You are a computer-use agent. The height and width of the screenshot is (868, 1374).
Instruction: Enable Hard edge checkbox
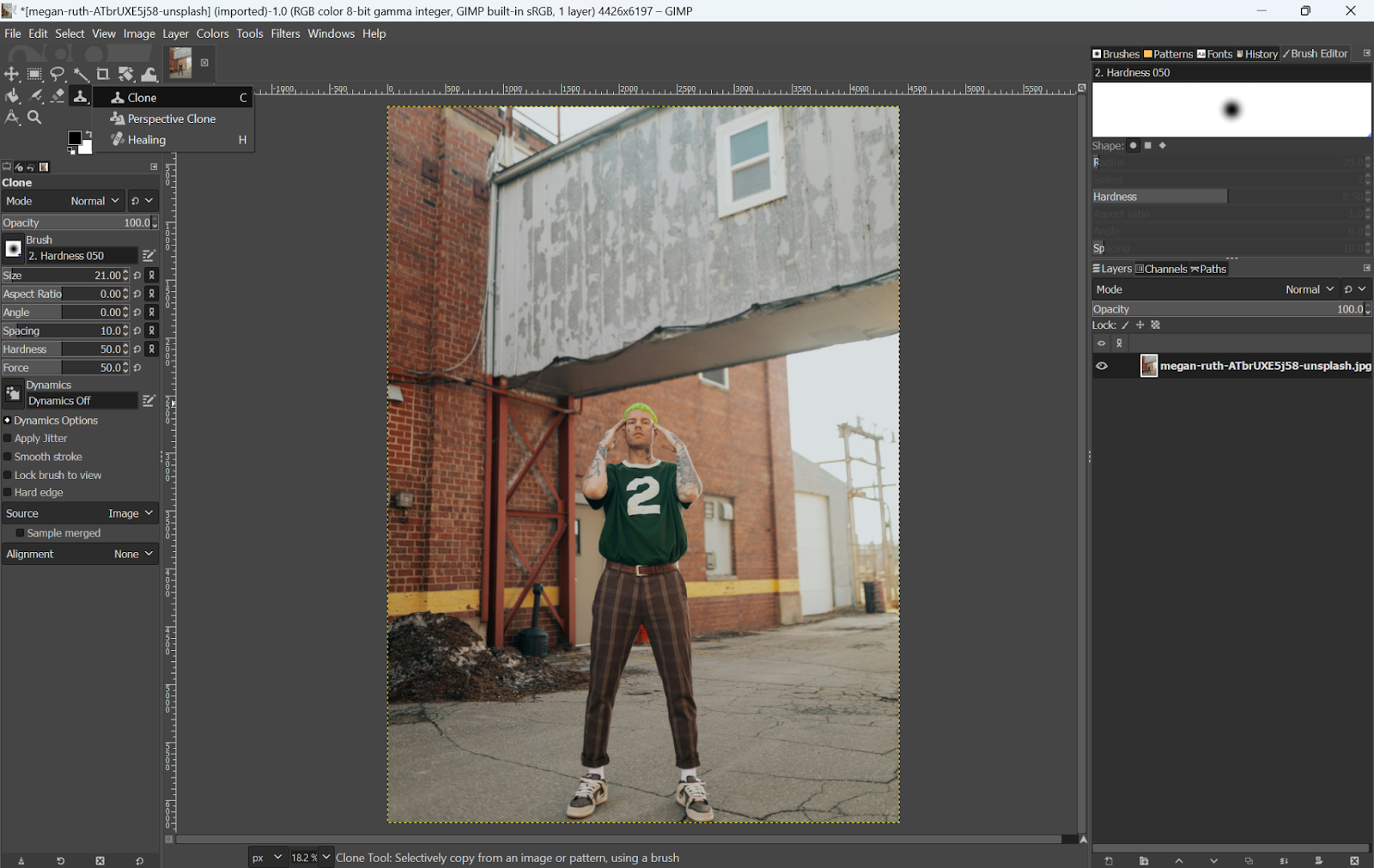click(8, 493)
